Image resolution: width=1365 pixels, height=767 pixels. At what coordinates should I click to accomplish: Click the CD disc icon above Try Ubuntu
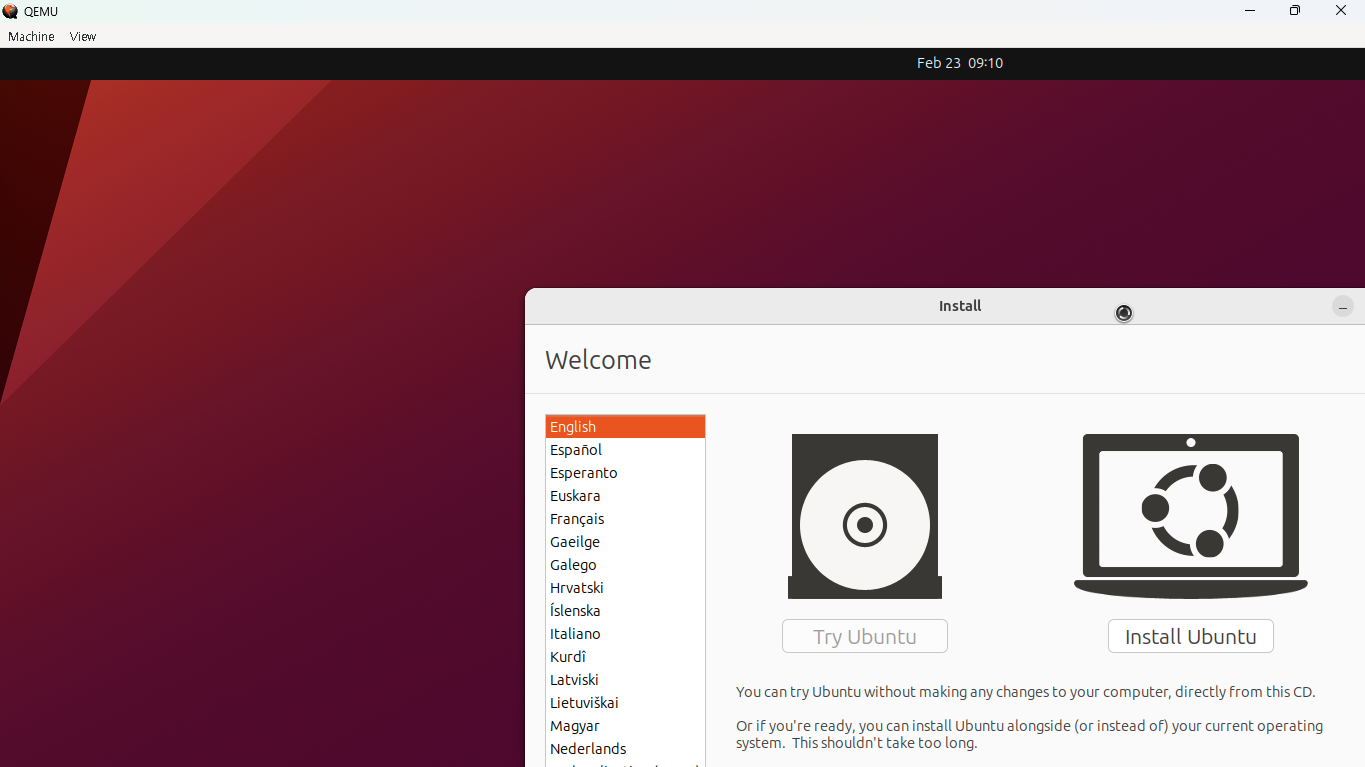(x=865, y=516)
